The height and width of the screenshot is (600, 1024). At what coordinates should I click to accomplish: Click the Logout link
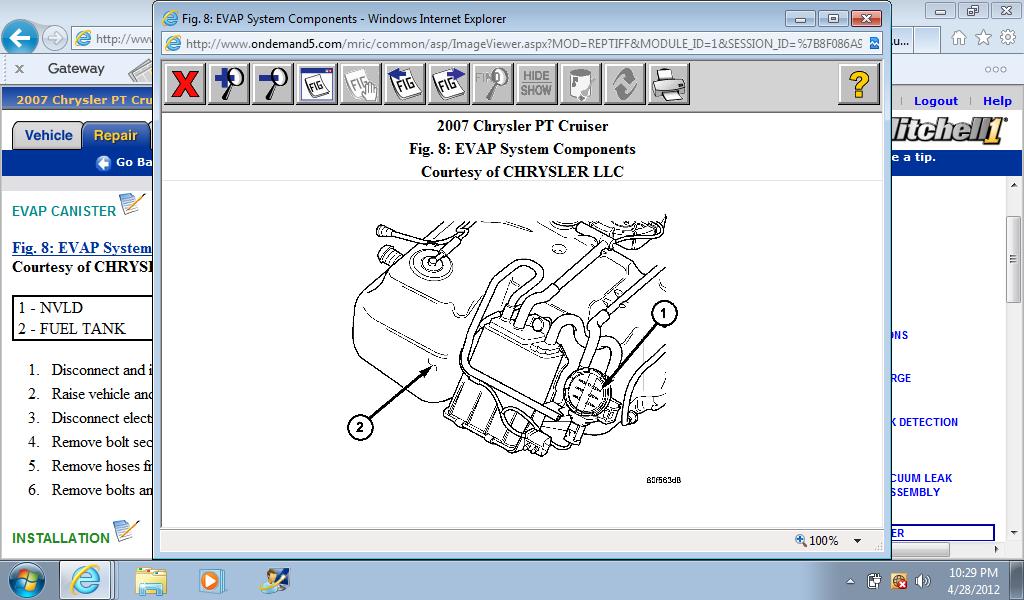point(935,101)
